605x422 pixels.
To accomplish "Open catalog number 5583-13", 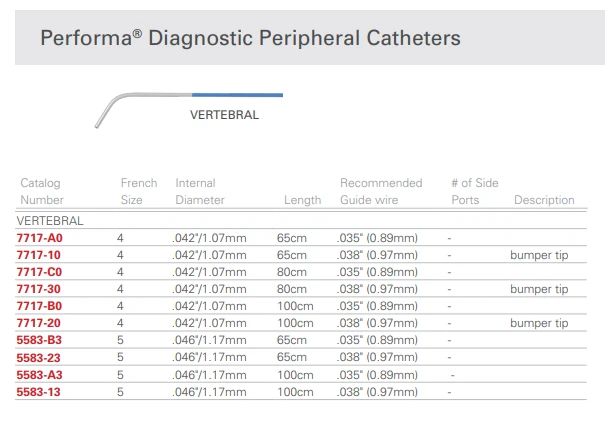I will click(x=39, y=392).
